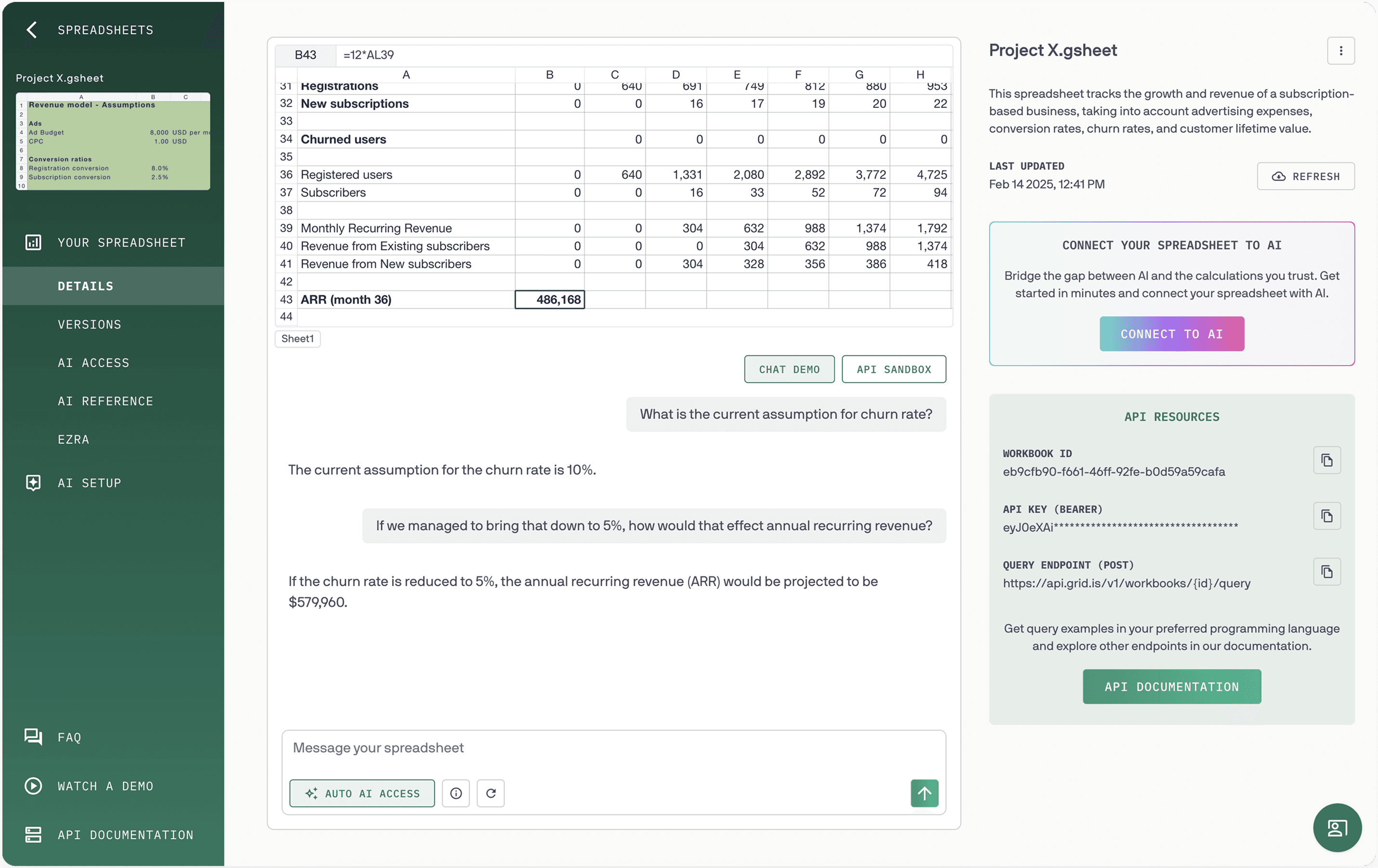Open API Documentation green button

point(1171,686)
